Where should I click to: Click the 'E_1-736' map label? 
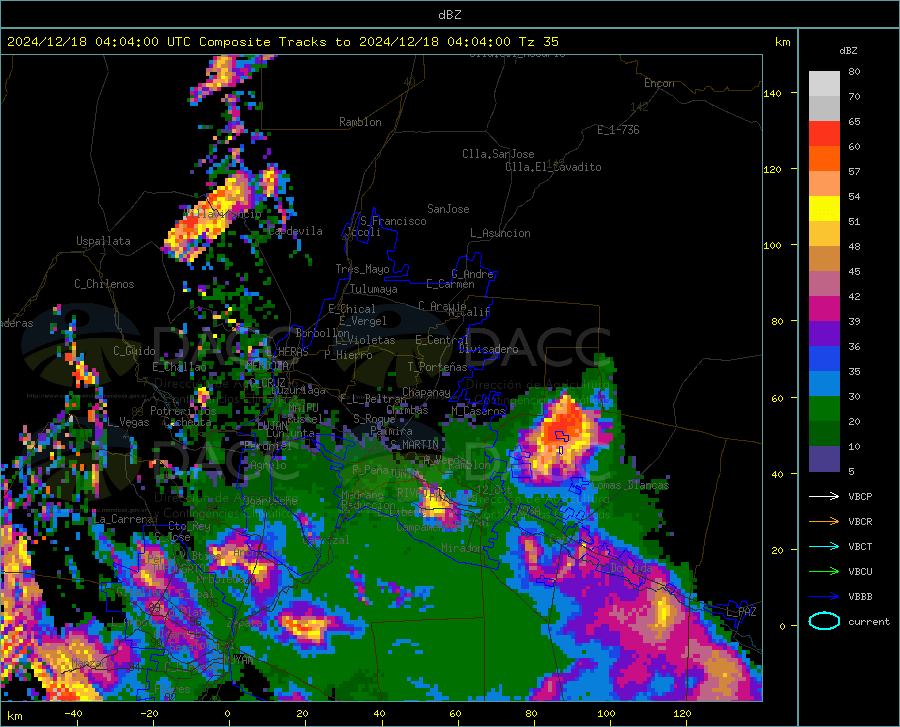pyautogui.click(x=618, y=130)
